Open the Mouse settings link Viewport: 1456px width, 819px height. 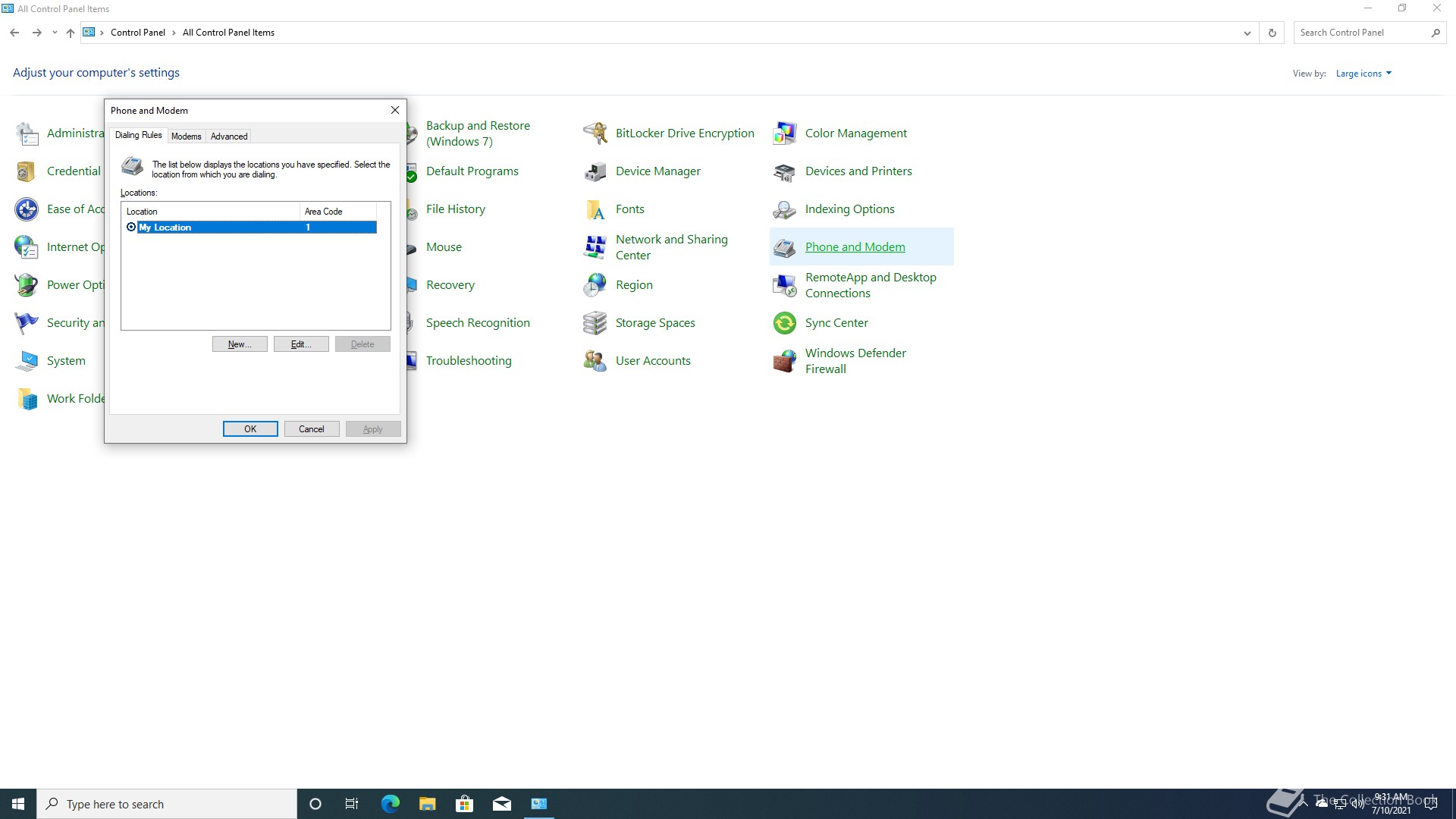tap(444, 247)
